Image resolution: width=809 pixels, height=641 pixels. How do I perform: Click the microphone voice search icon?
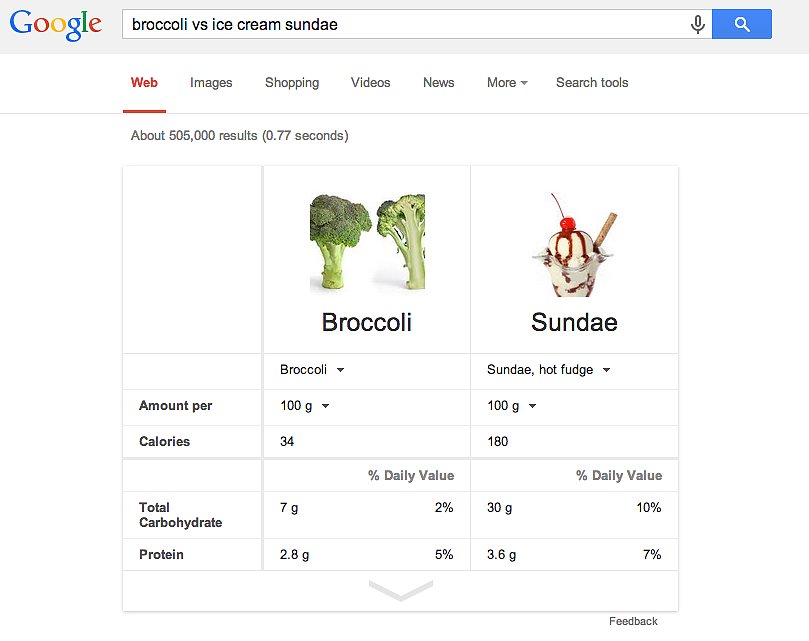point(698,25)
